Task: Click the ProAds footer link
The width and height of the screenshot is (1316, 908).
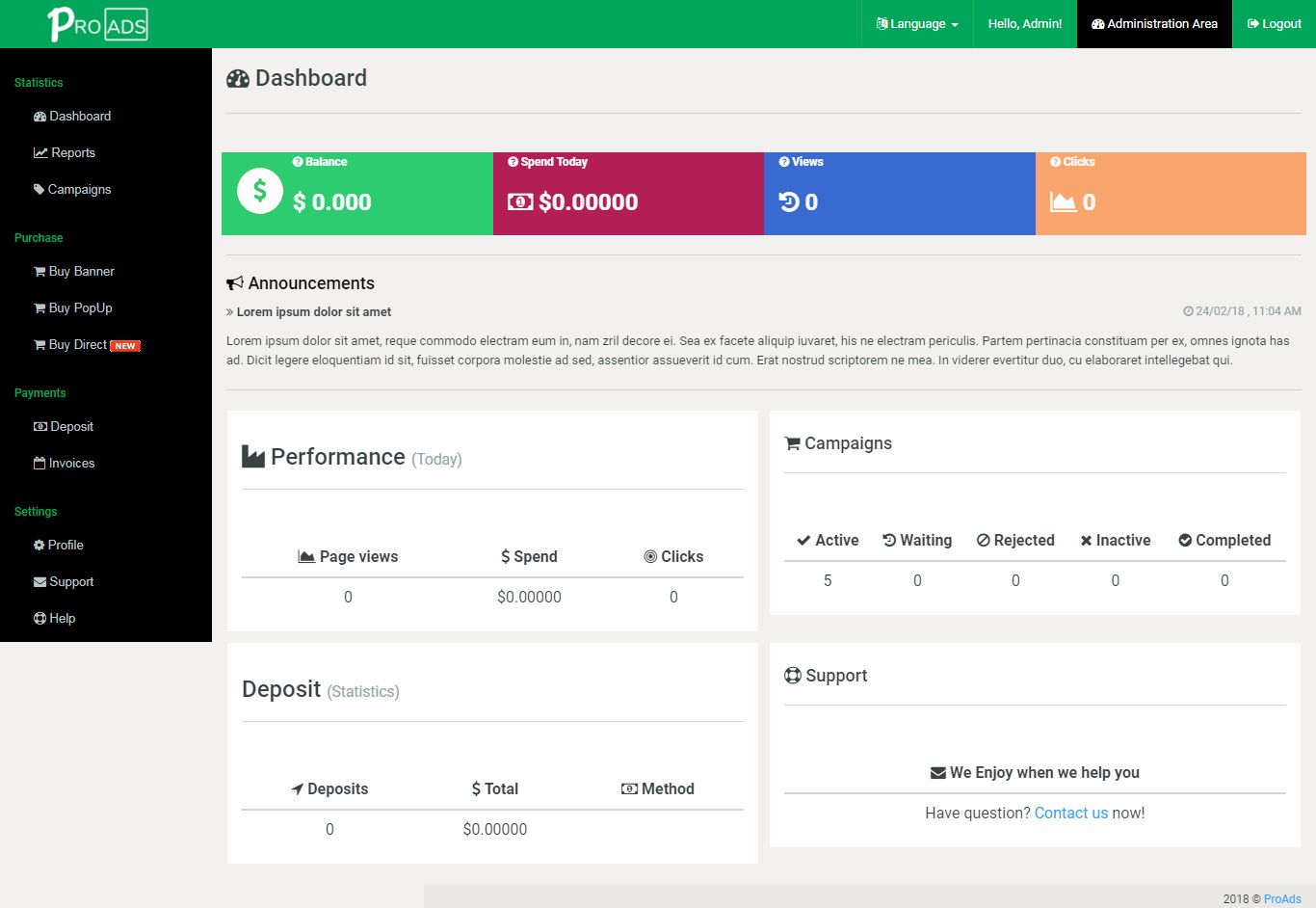Action: click(x=1282, y=898)
